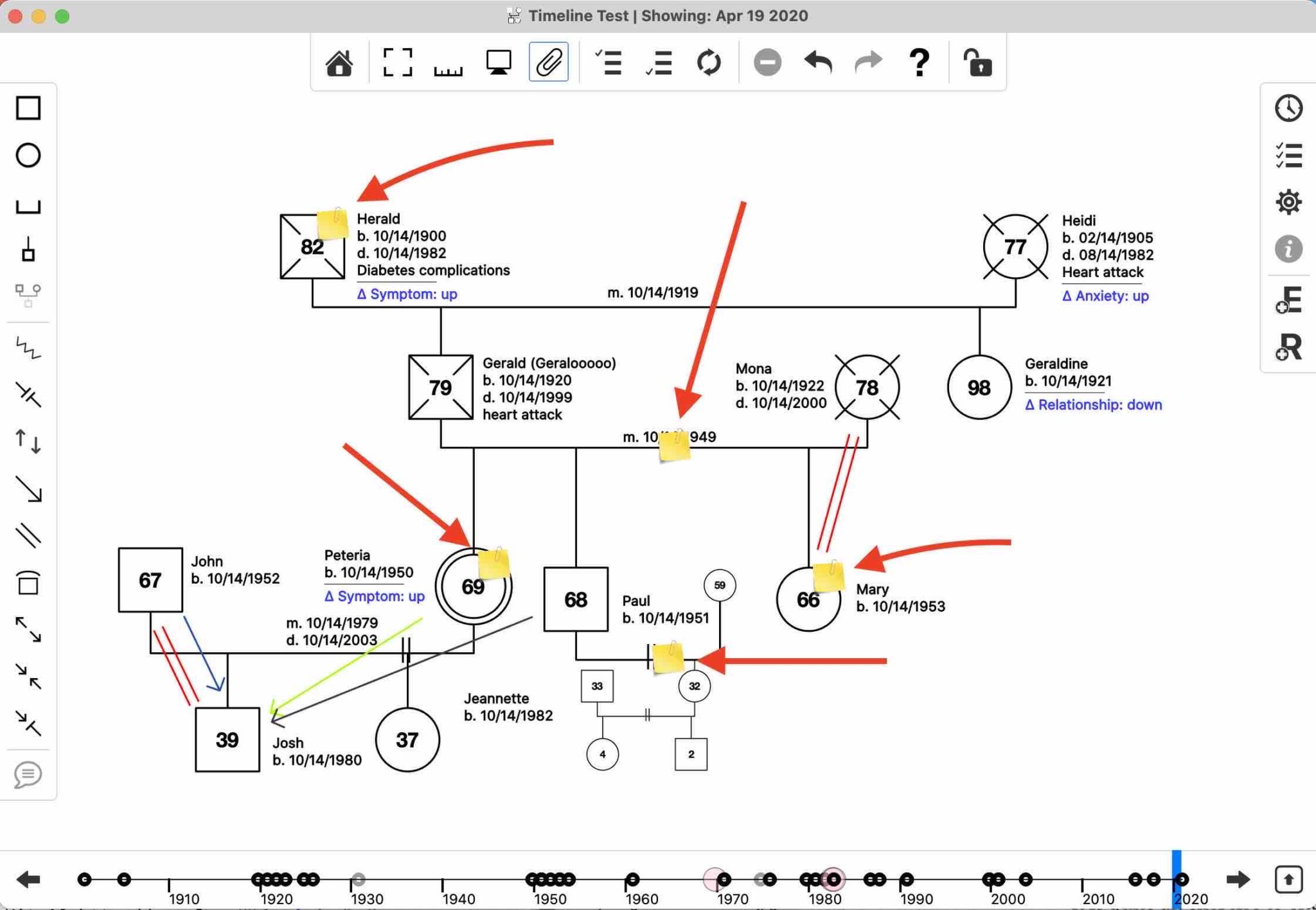
Task: Click the refresh sync icon in toolbar
Action: coord(709,62)
